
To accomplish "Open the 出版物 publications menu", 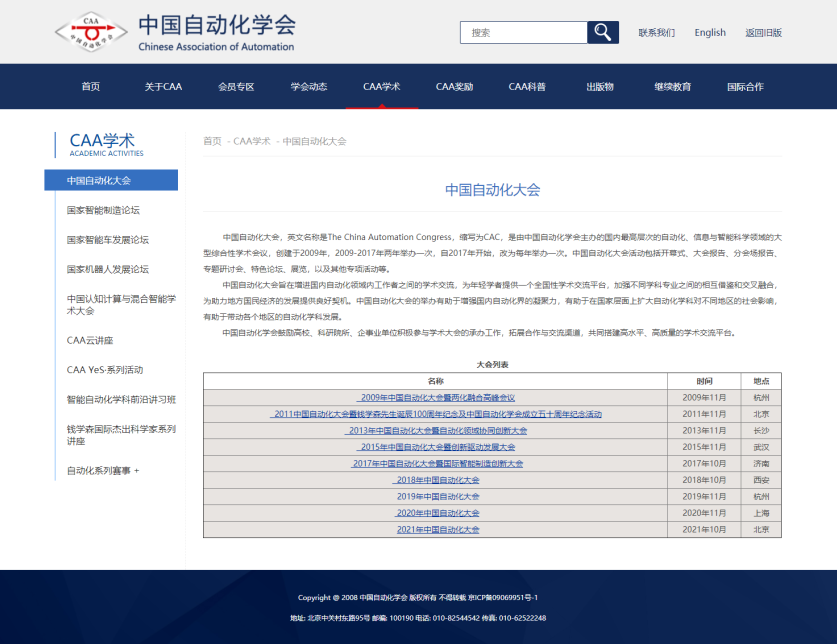I will pyautogui.click(x=600, y=87).
